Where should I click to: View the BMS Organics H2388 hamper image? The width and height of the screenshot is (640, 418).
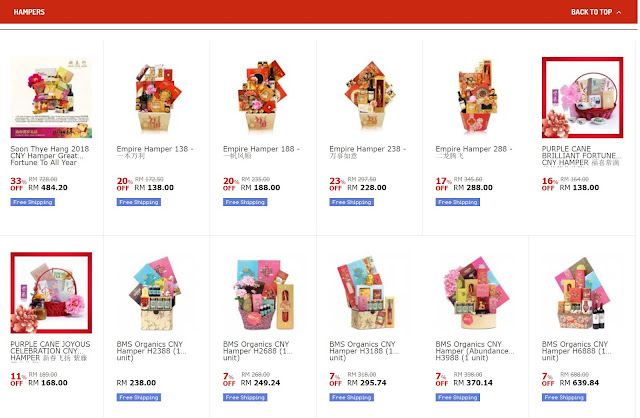click(157, 293)
